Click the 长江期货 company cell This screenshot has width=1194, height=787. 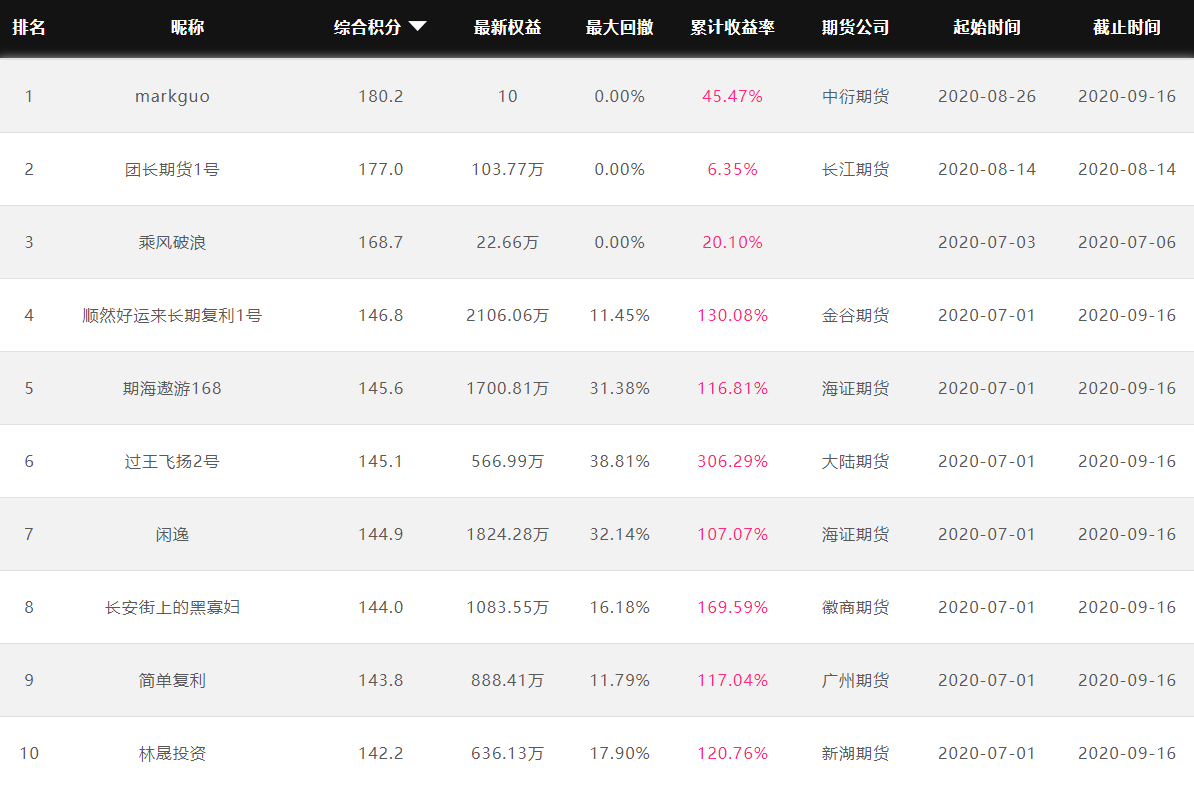coord(855,170)
